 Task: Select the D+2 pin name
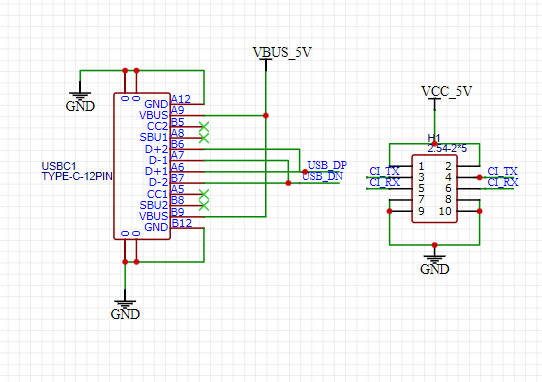click(157, 149)
